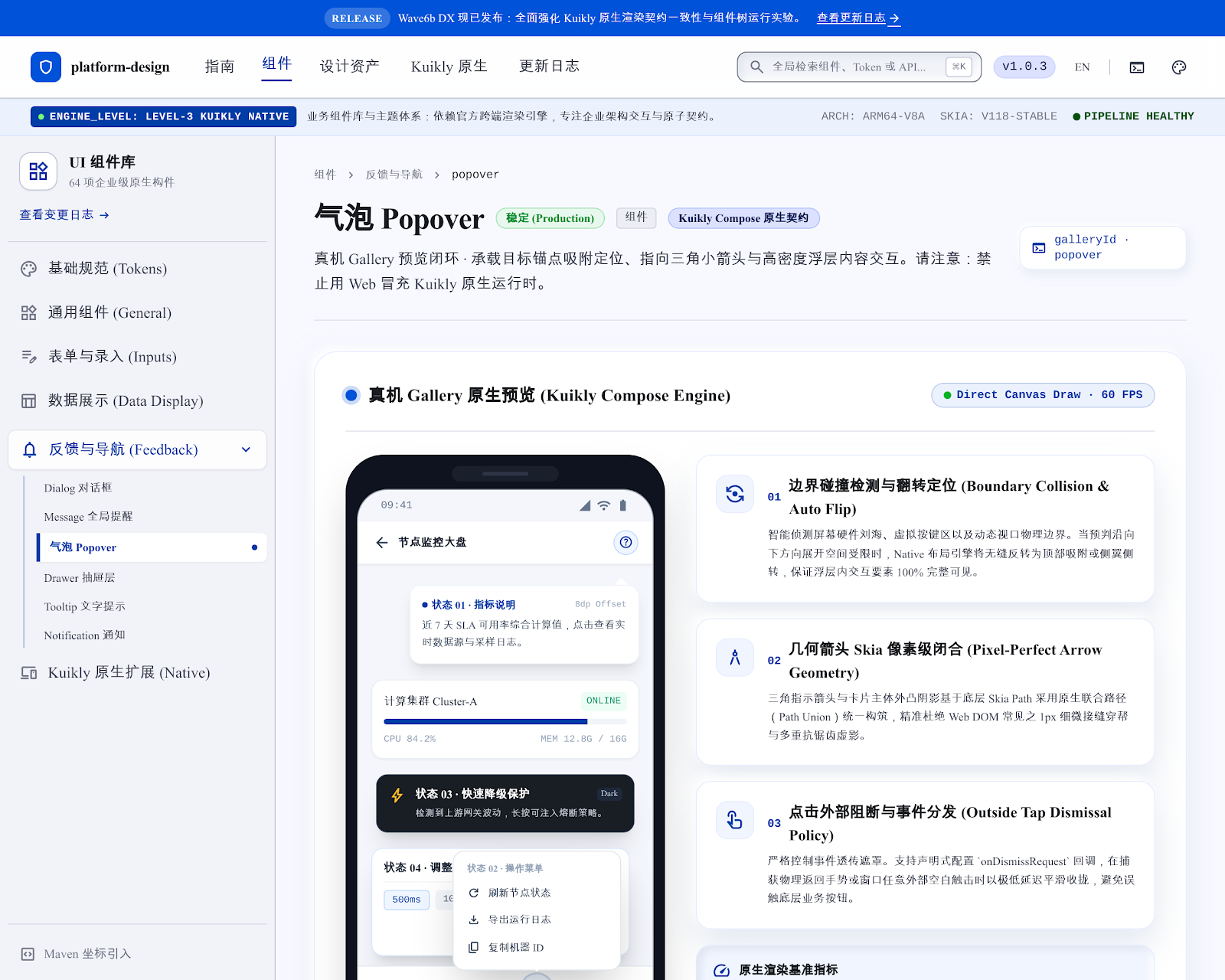
Task: Collapse the 反馈与导航 (Feedback) chevron
Action: pos(246,449)
